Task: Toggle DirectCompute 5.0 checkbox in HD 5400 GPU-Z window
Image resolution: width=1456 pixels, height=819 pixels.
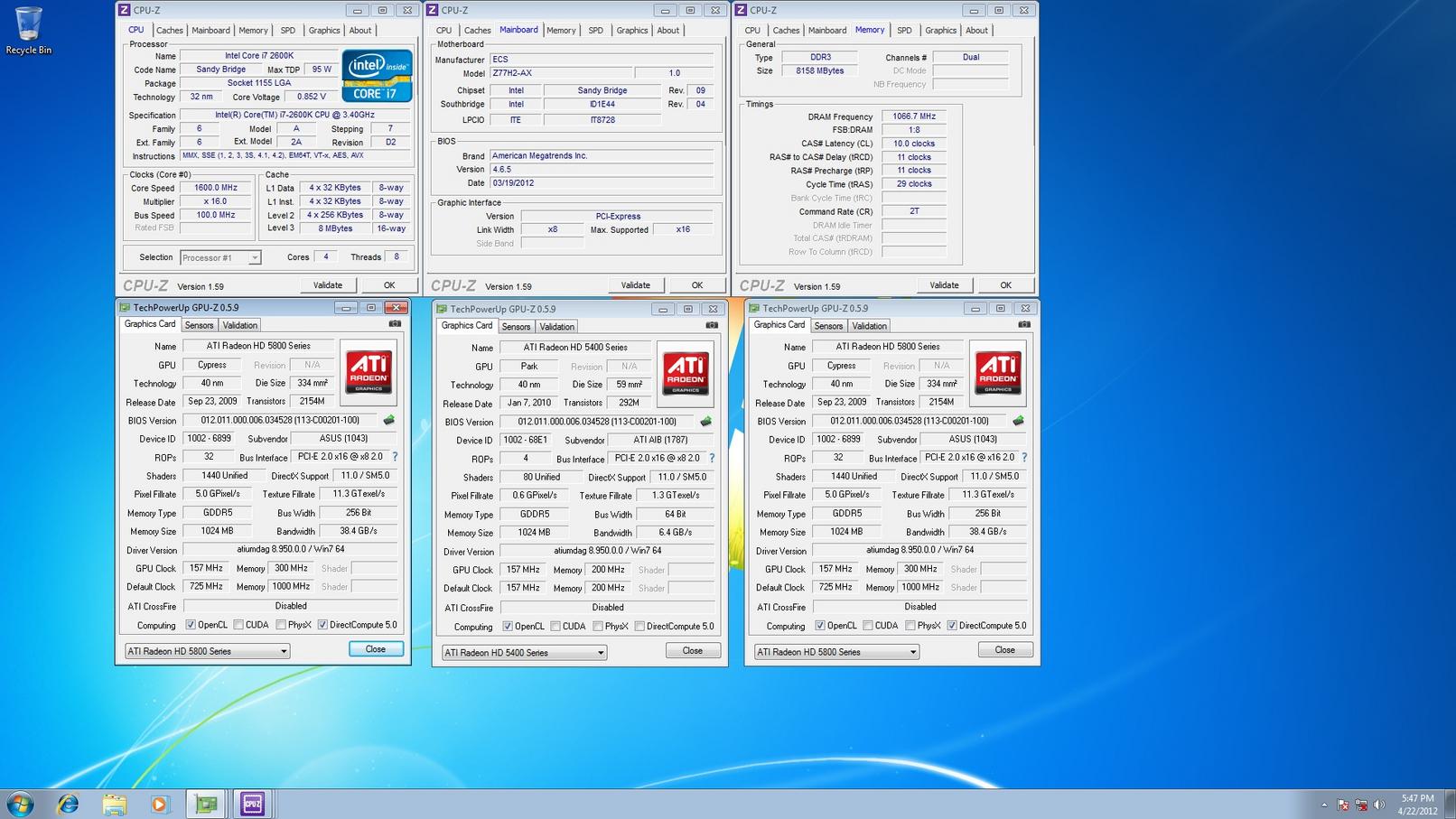Action: [639, 627]
